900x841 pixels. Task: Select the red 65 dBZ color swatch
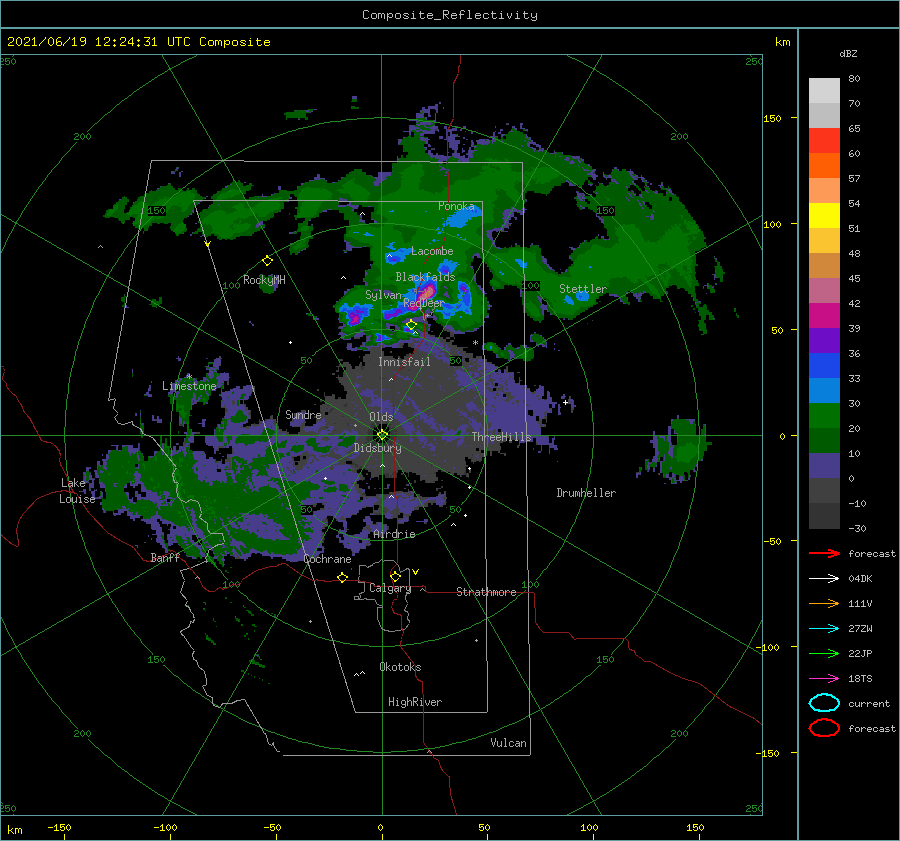(x=824, y=140)
